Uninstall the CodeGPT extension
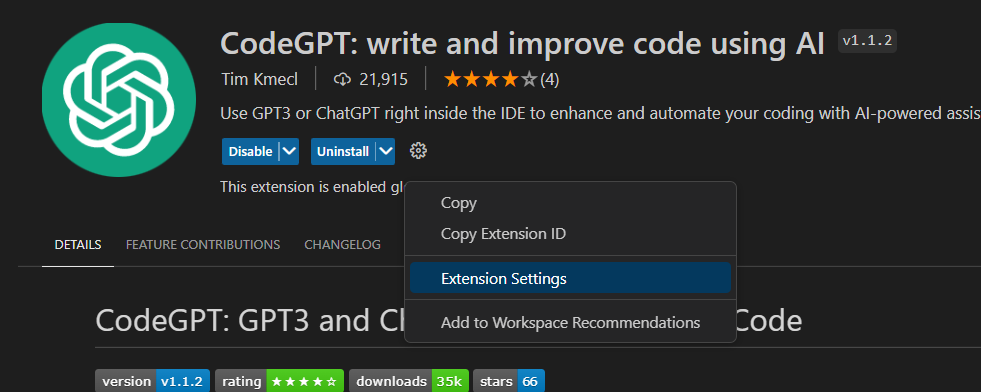 click(343, 151)
